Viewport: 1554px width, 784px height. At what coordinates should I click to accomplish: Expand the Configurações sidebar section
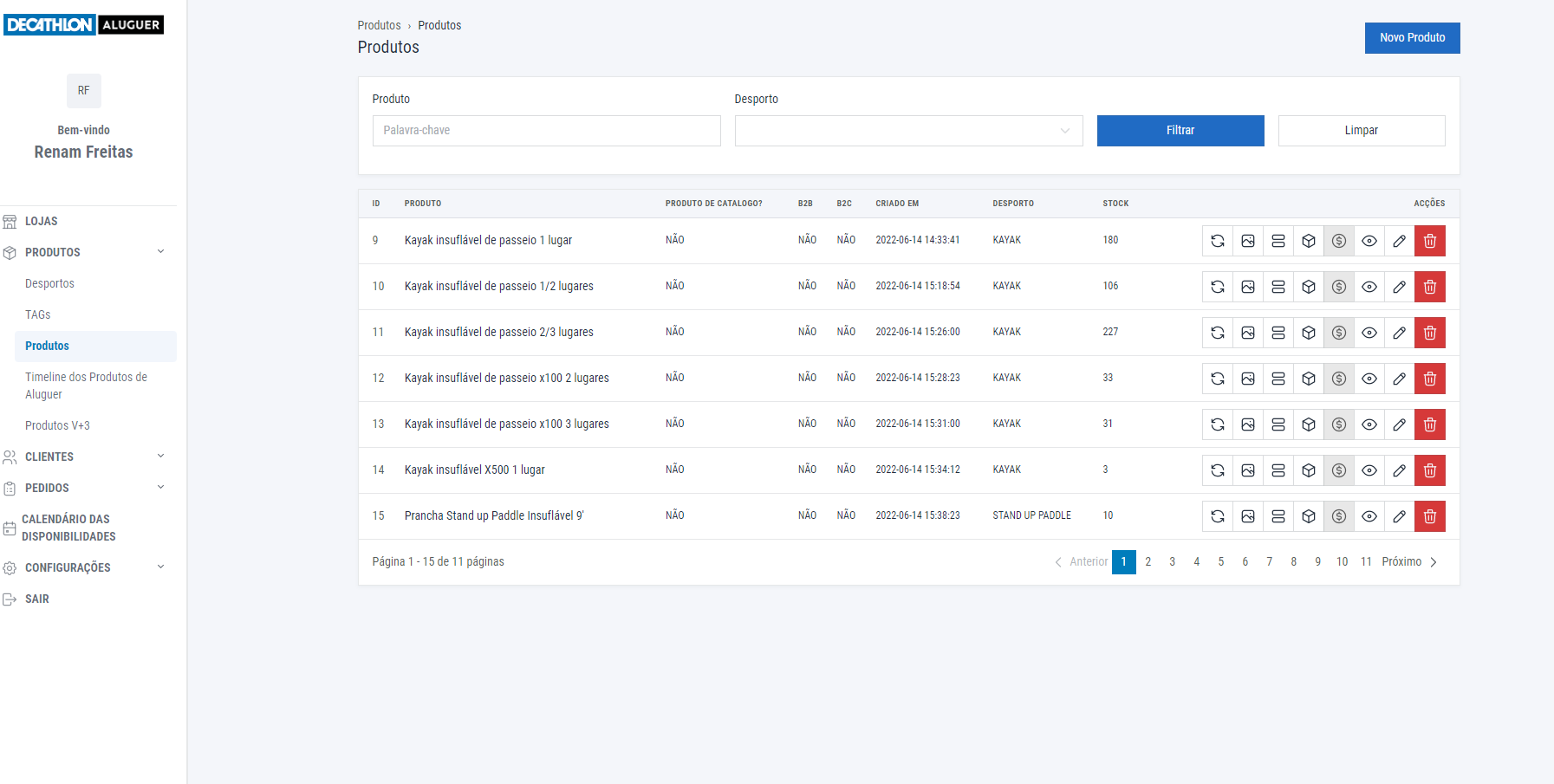pyautogui.click(x=159, y=567)
